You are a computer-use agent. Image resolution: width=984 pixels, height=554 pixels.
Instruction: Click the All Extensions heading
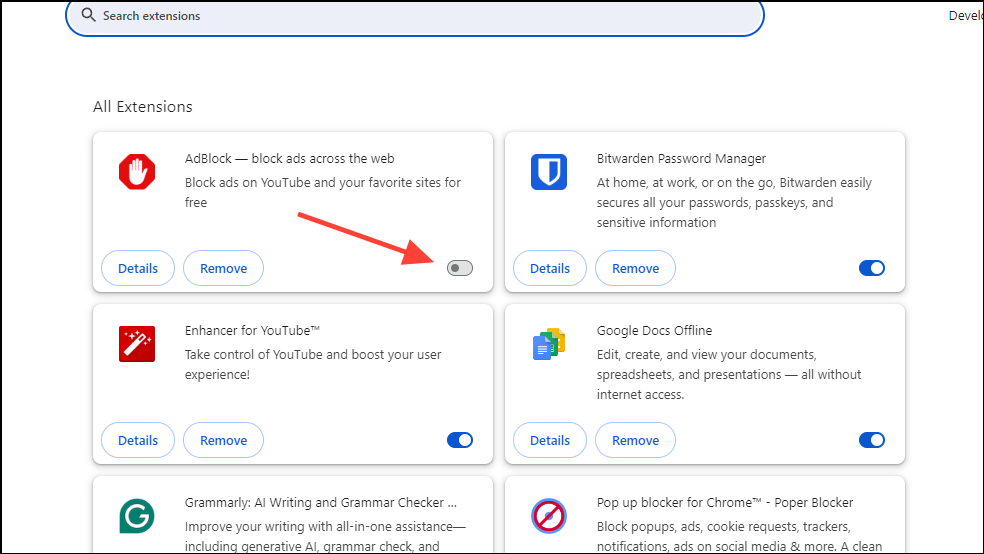pyautogui.click(x=143, y=107)
